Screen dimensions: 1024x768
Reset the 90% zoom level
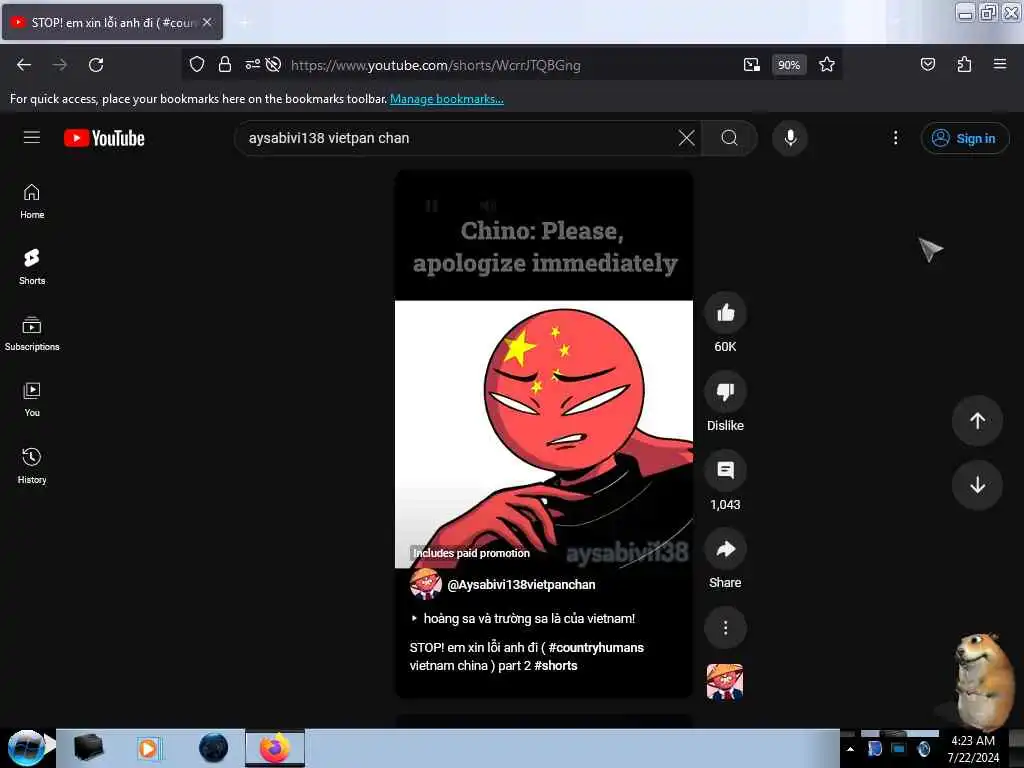click(x=789, y=65)
